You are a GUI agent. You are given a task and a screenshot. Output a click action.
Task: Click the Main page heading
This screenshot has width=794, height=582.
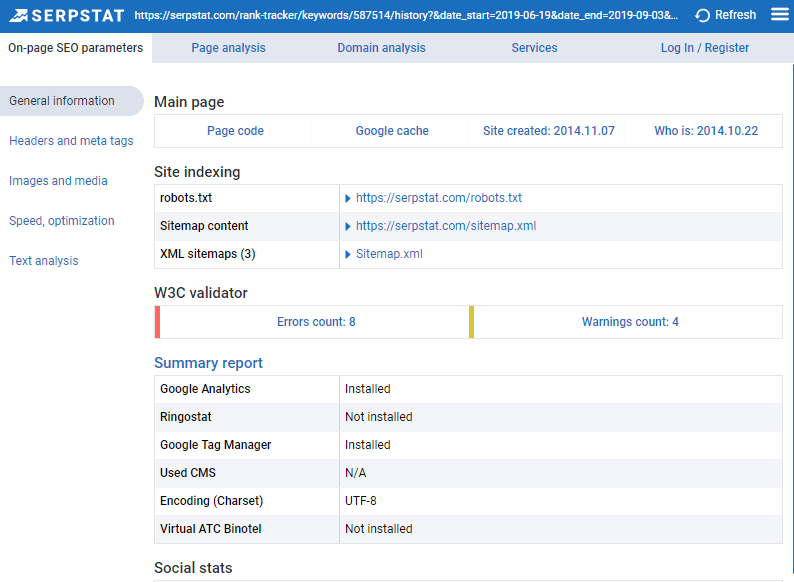pos(189,102)
